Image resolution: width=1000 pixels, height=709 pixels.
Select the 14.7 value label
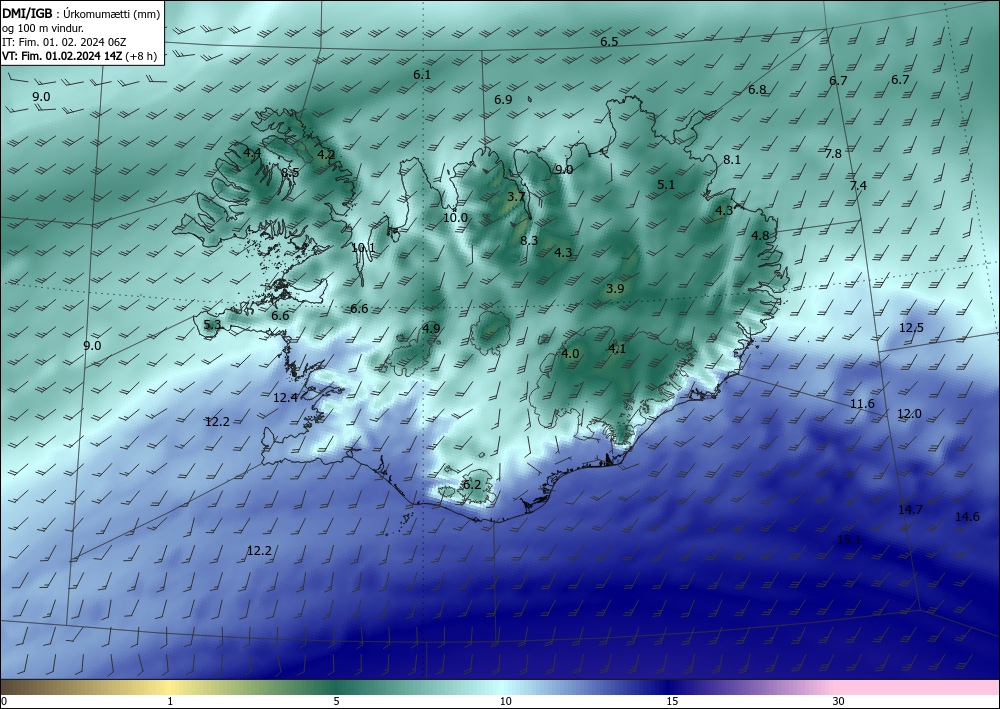pos(910,509)
